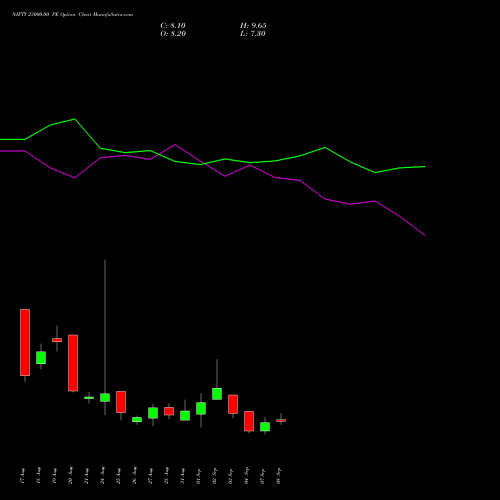Click the green candle for 07 Sep
500x500 pixels.
(x=265, y=427)
